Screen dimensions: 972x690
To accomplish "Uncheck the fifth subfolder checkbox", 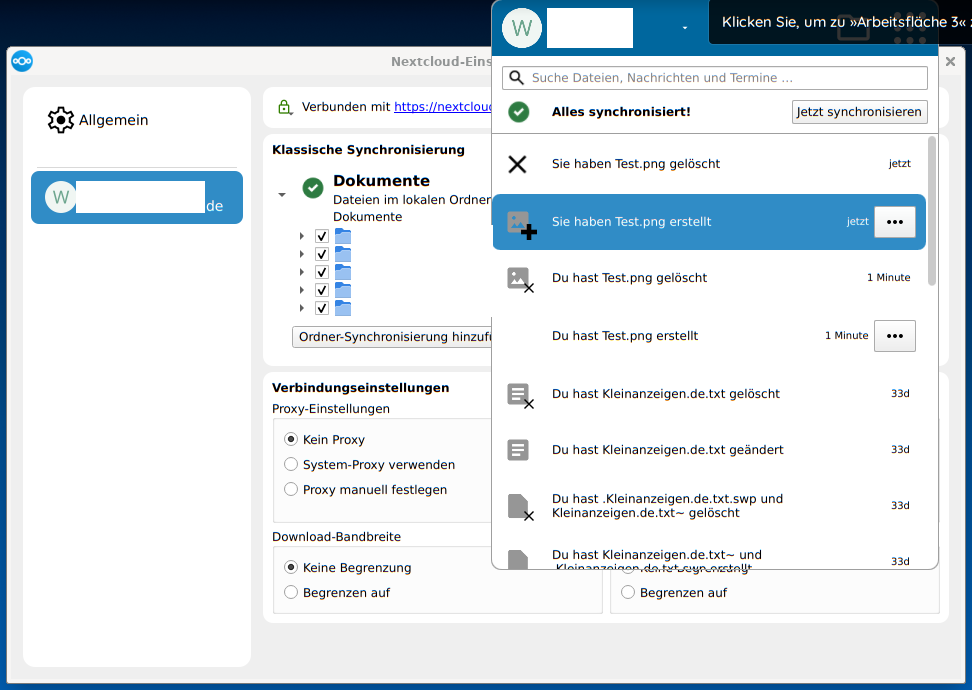I will [322, 308].
